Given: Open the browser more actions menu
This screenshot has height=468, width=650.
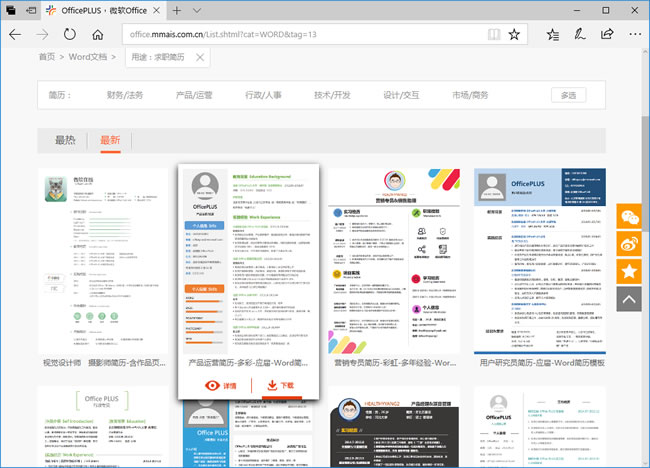Looking at the screenshot, I should [635, 34].
